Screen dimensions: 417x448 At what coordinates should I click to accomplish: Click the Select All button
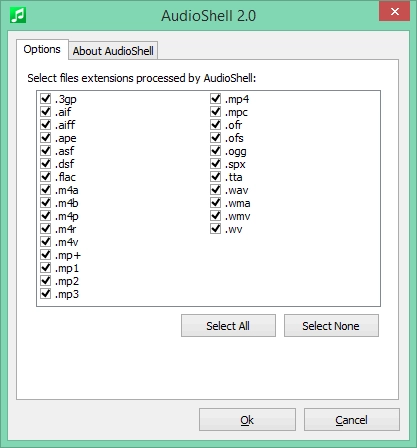(228, 326)
